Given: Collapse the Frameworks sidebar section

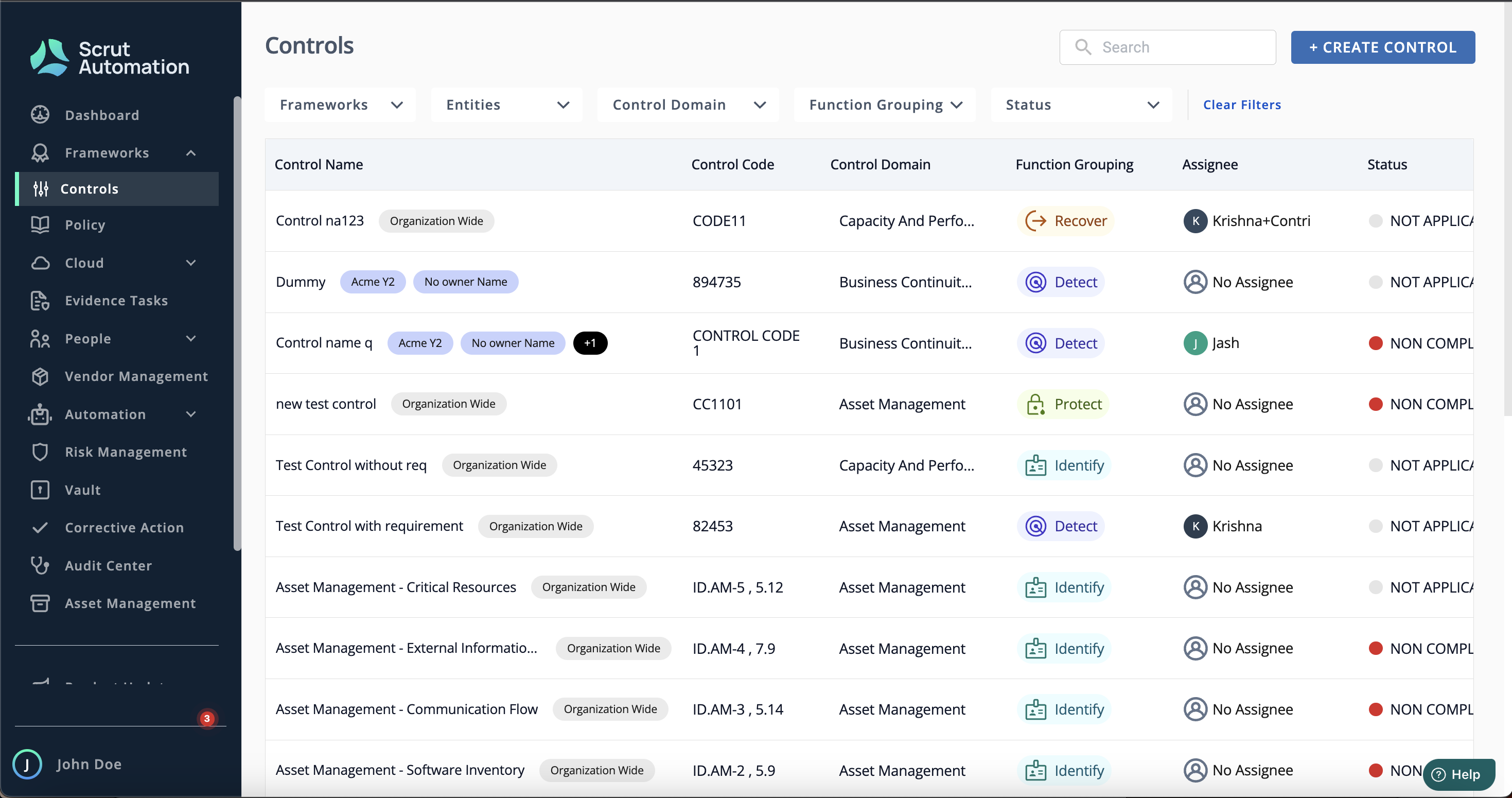Looking at the screenshot, I should coord(191,153).
